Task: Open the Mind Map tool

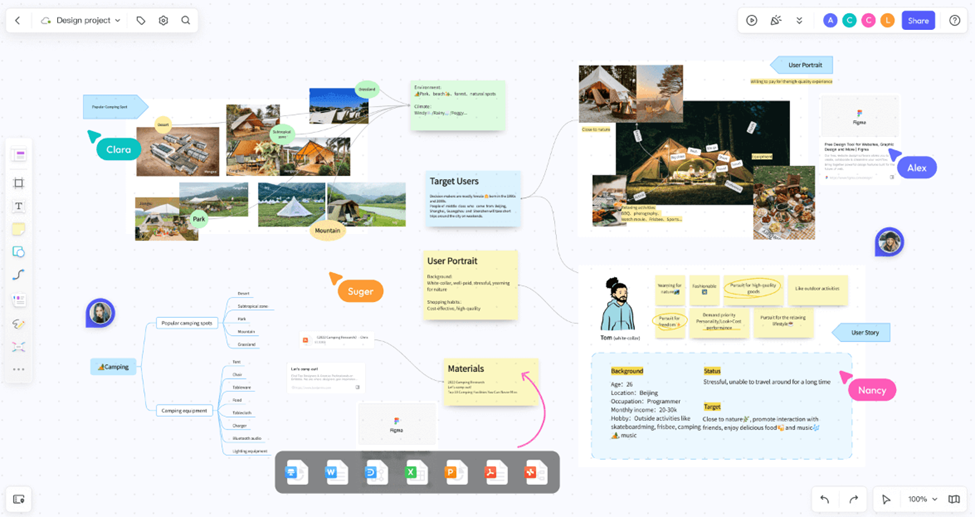Action: tap(18, 347)
